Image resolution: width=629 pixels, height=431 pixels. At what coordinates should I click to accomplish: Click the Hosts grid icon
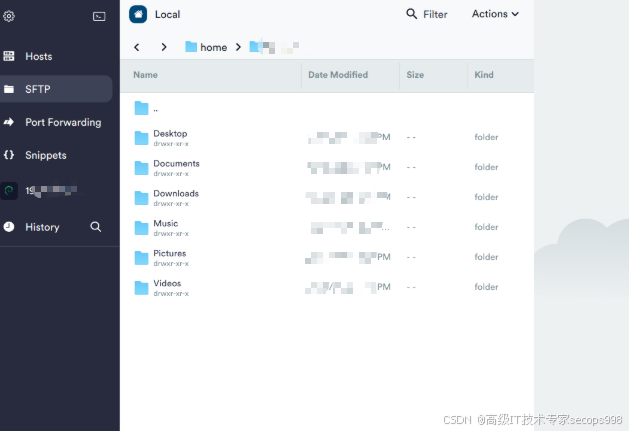9,56
